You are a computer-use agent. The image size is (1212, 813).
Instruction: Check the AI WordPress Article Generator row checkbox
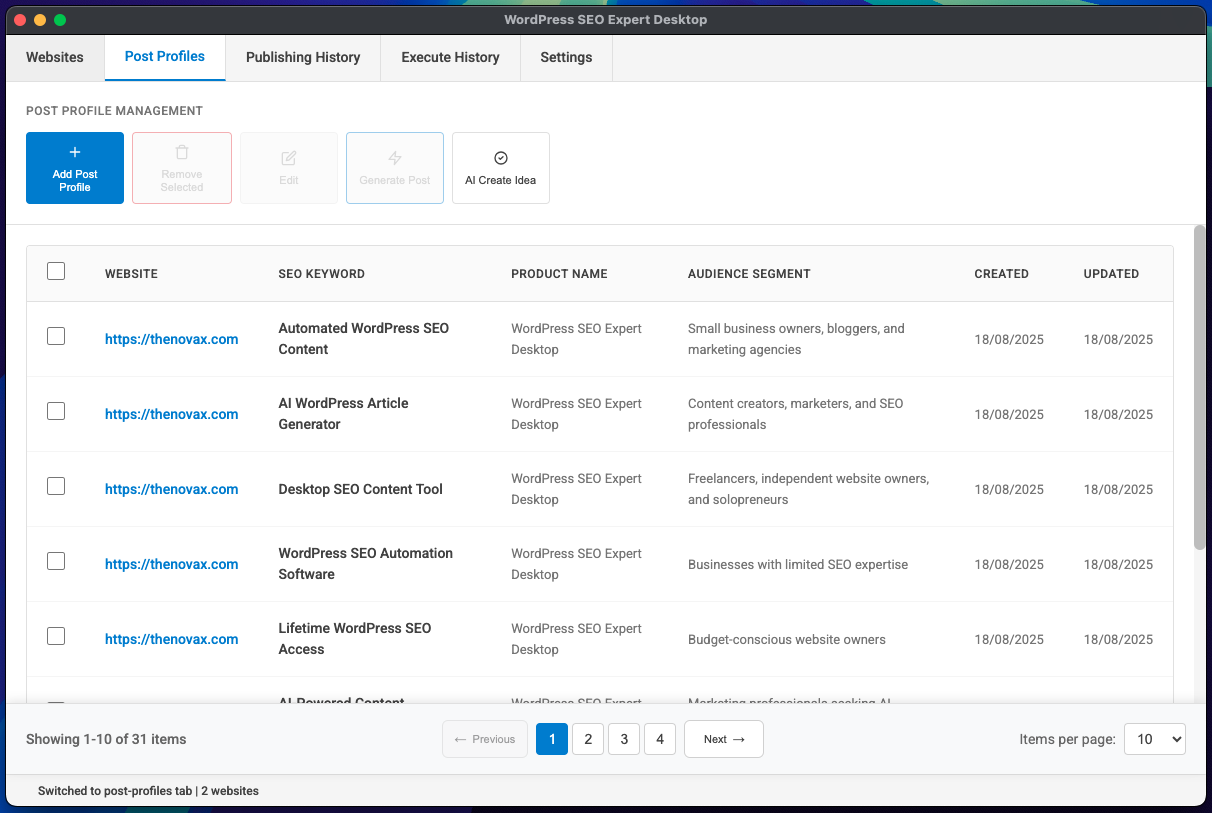tap(56, 411)
